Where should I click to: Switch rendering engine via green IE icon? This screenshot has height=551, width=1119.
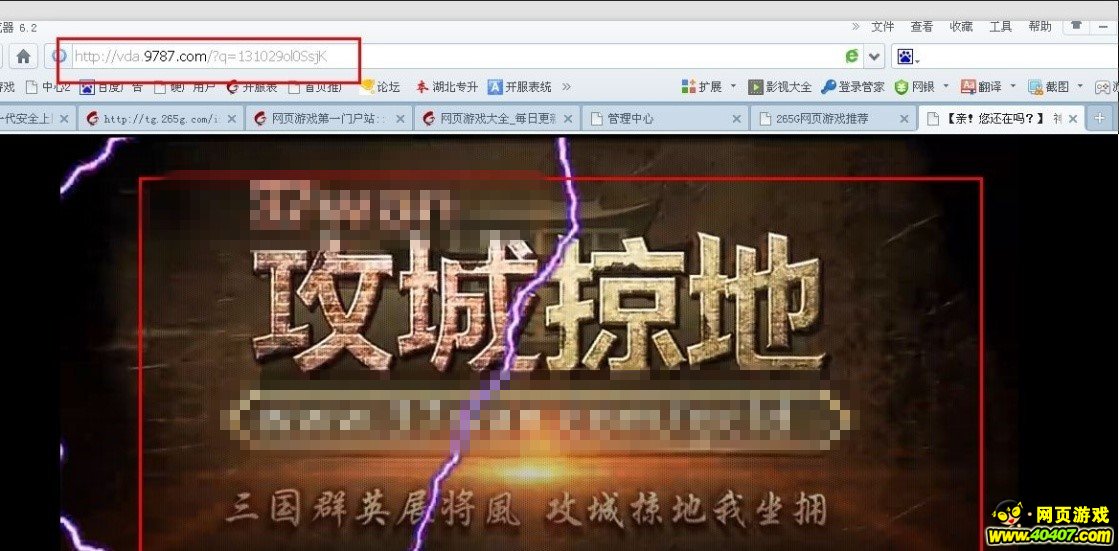[851, 56]
